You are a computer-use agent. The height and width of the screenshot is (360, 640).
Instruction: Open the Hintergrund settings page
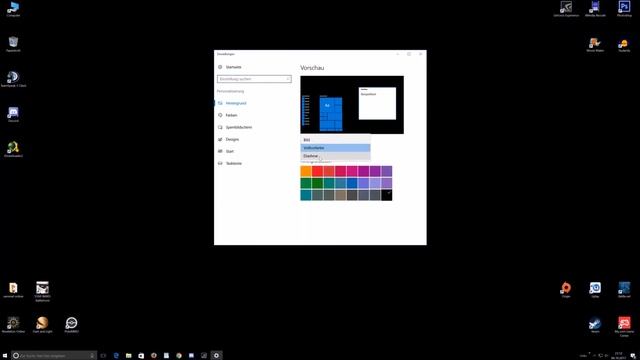pos(232,103)
